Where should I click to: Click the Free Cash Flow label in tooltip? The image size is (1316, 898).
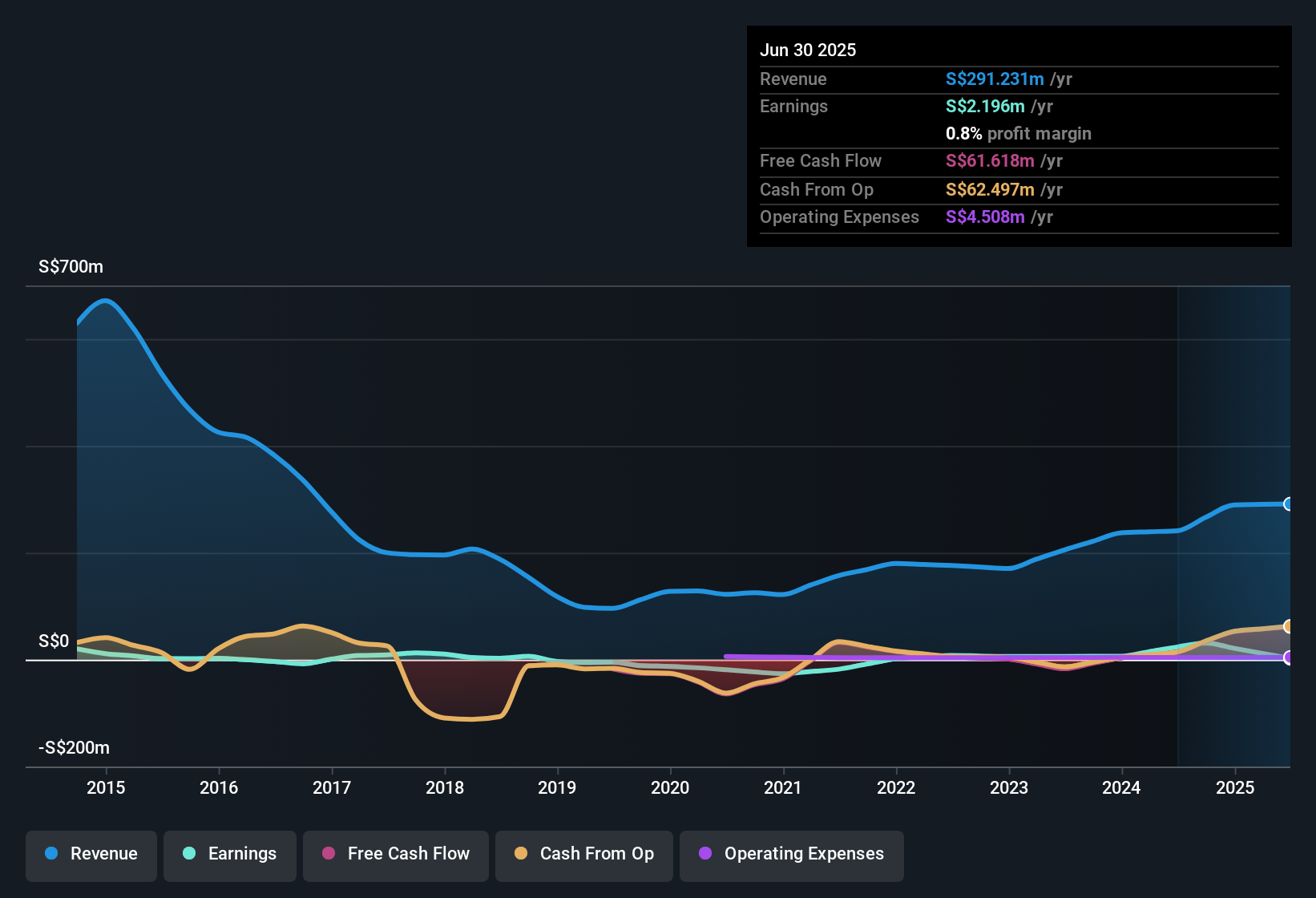point(821,160)
